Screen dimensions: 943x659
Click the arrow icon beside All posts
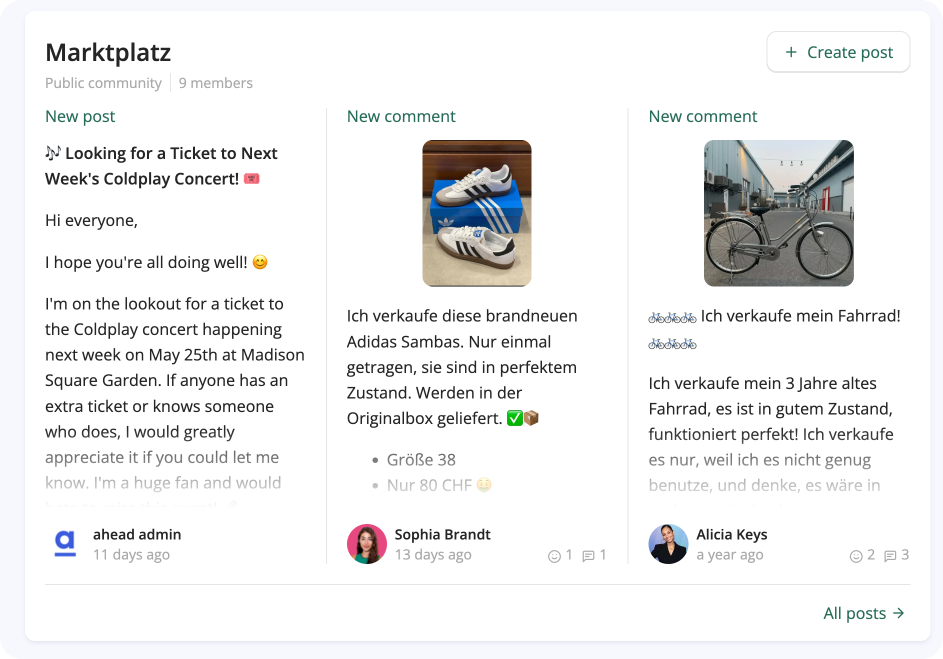(898, 613)
